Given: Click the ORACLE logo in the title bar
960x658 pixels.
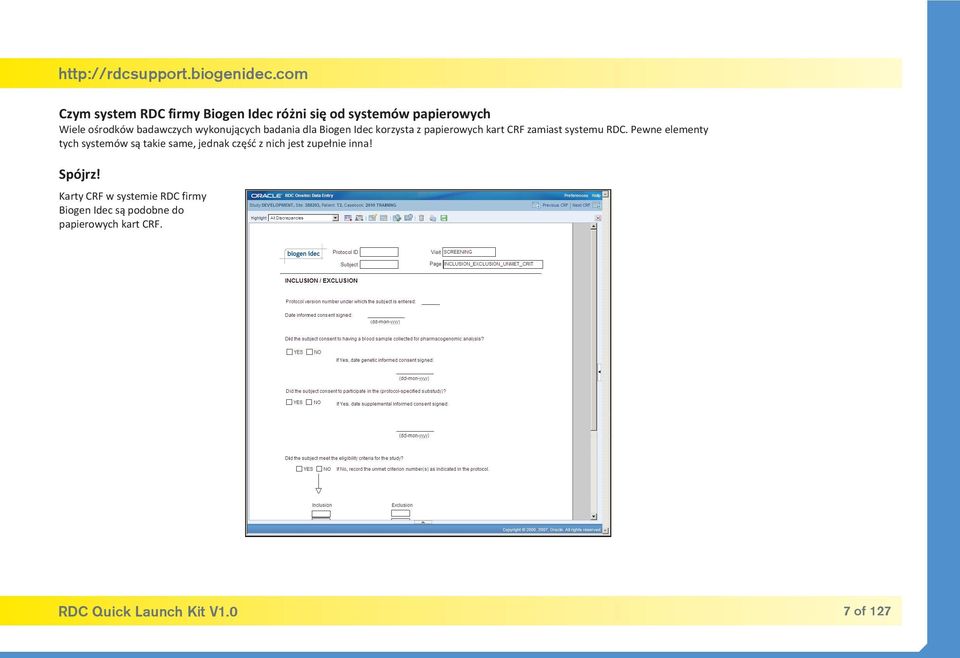Looking at the screenshot, I should 266,196.
